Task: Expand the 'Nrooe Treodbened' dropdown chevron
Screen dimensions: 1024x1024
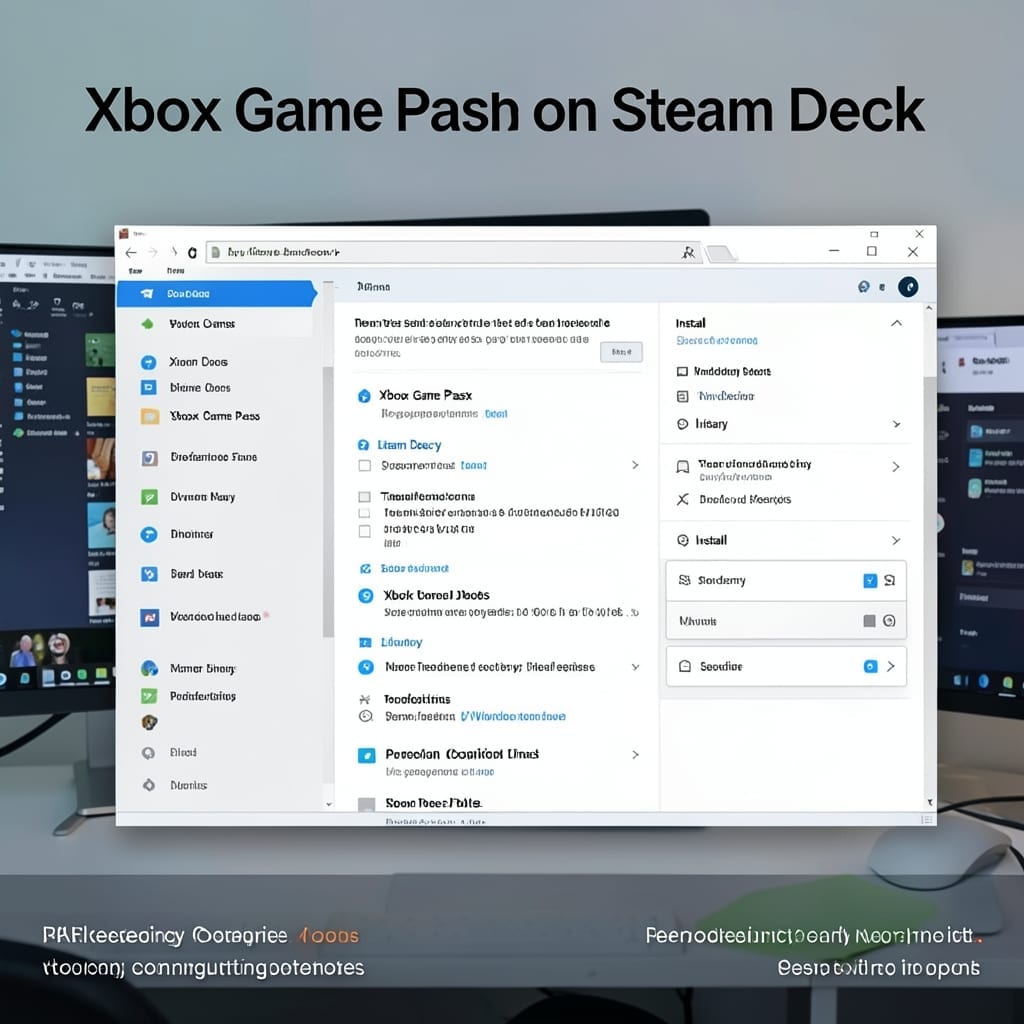Action: point(635,667)
